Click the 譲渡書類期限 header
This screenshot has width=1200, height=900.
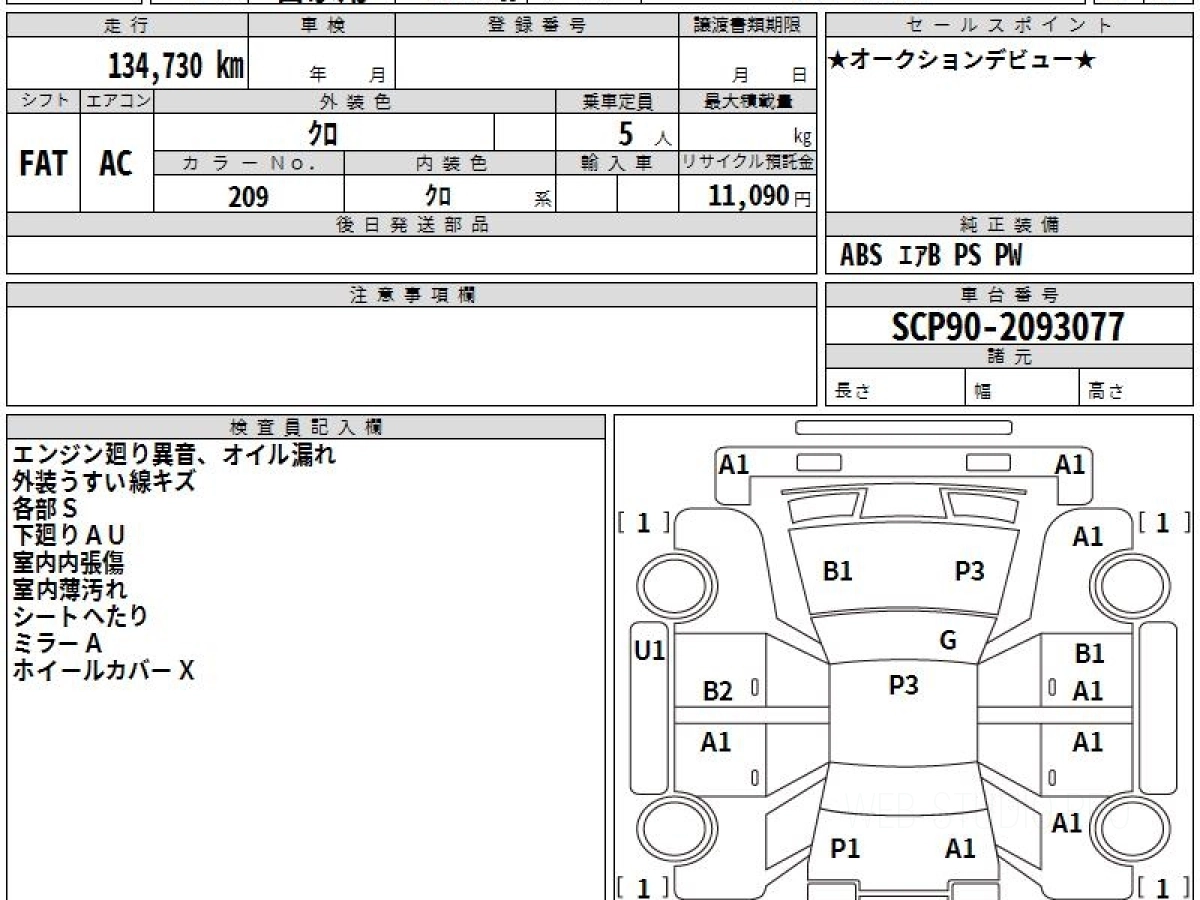(x=747, y=26)
